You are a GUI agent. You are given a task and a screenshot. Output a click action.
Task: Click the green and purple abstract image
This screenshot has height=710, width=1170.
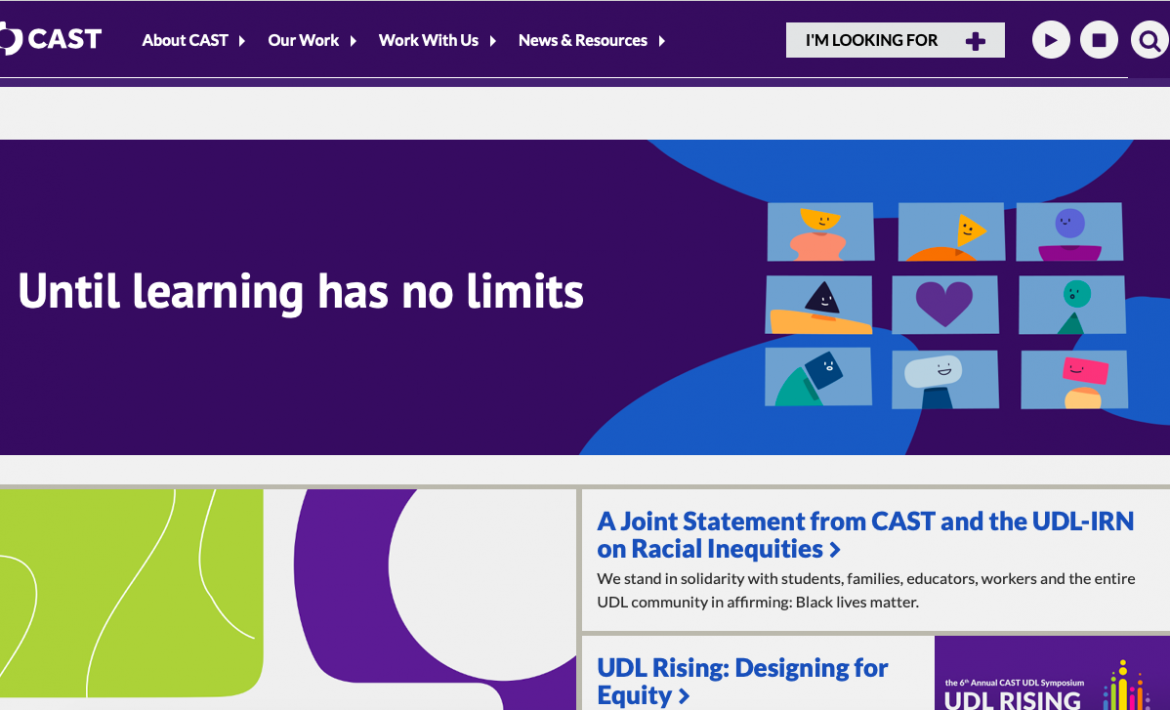click(288, 600)
